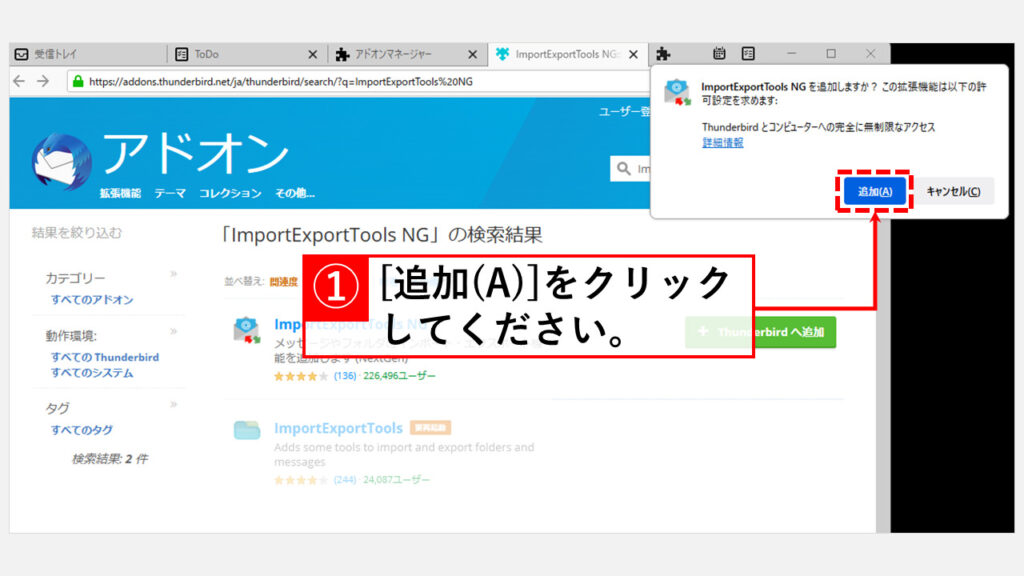The image size is (1024, 576).
Task: Close the ToDo tab
Action: (313, 54)
